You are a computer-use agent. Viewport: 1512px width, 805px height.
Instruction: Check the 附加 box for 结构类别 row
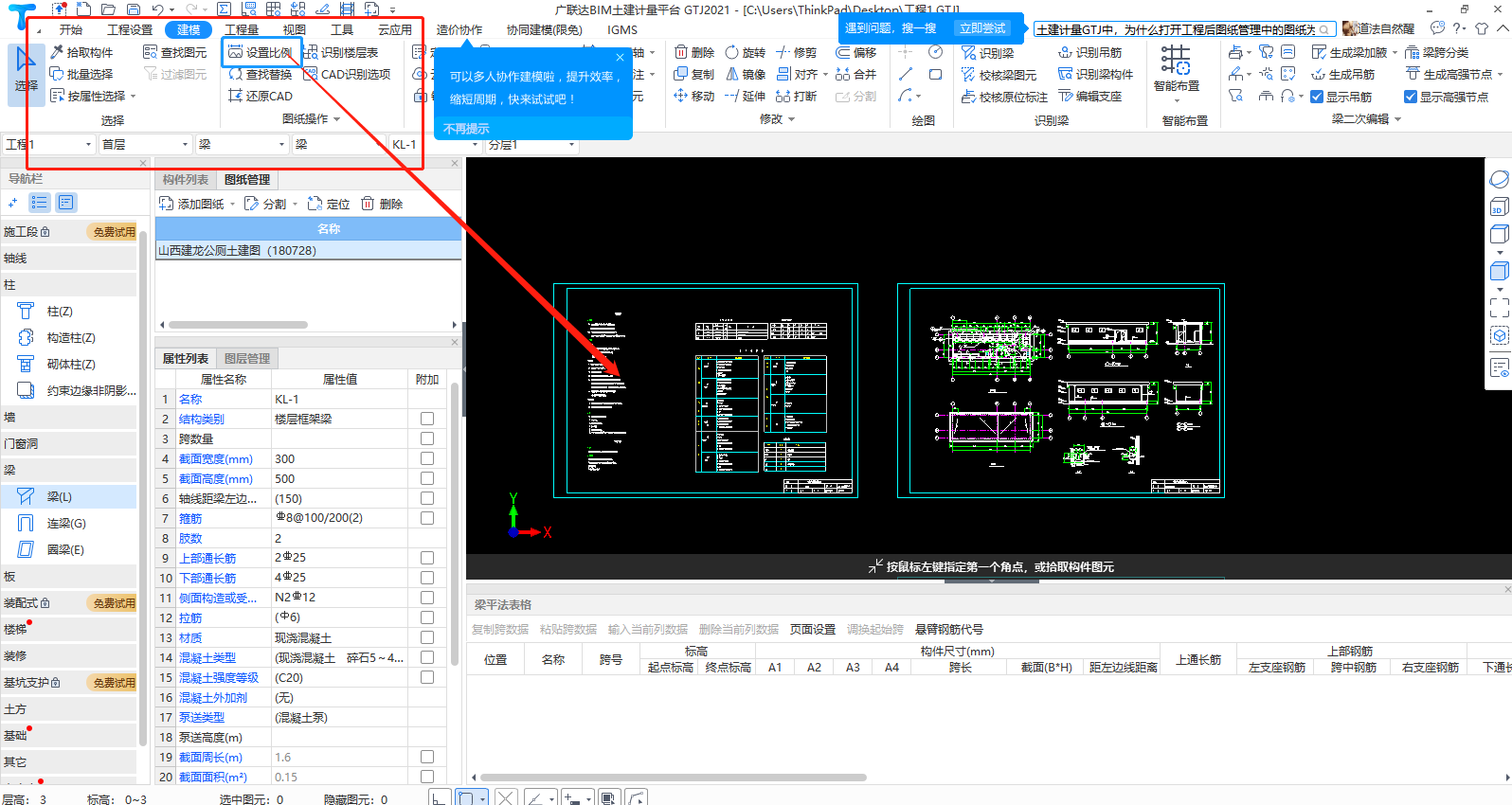427,419
